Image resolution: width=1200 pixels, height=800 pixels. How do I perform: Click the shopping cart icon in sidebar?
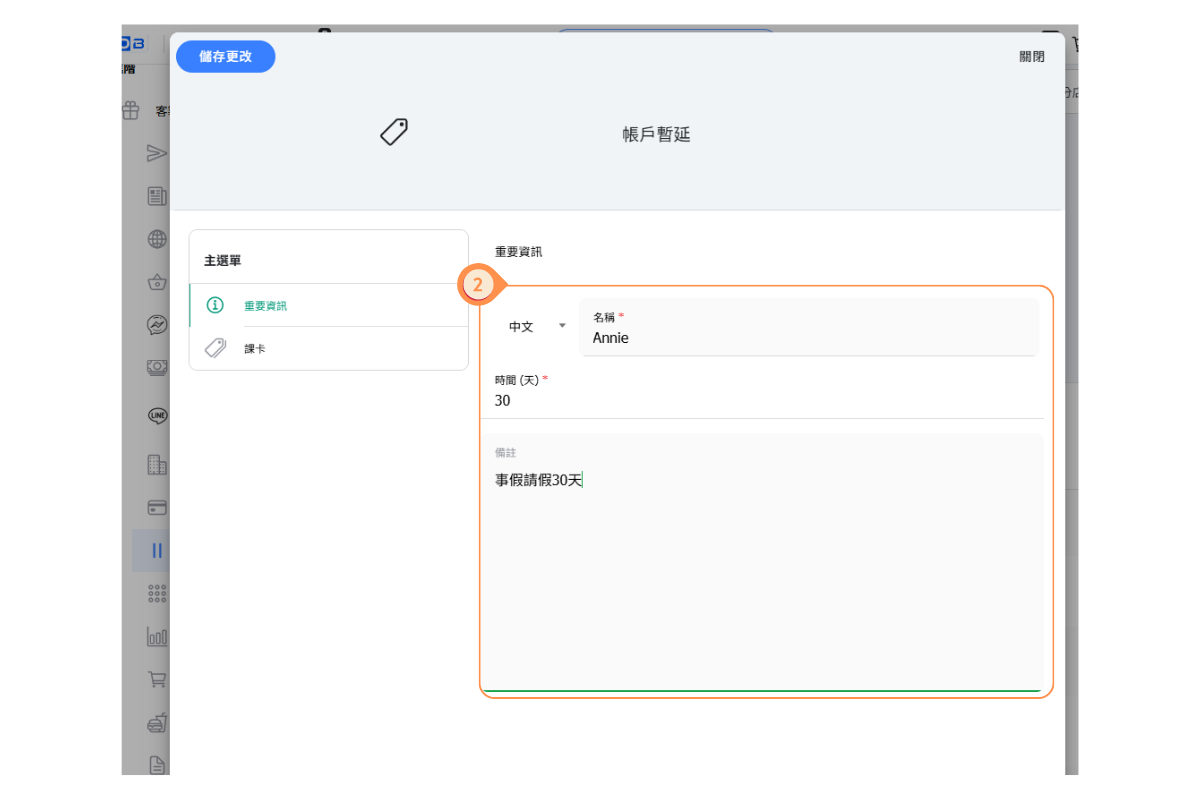tap(157, 679)
